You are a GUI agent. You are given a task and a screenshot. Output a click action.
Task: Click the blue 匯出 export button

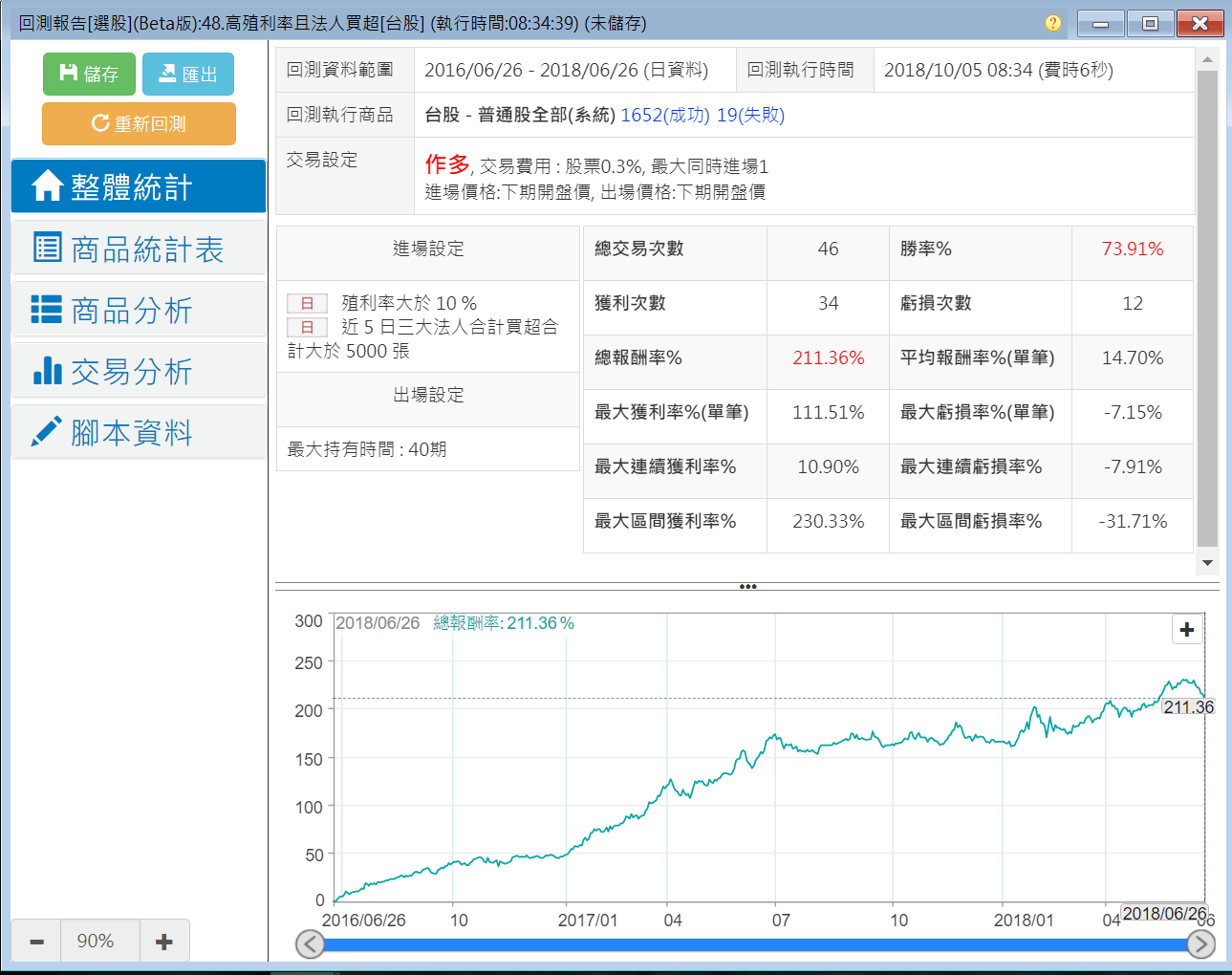(188, 75)
